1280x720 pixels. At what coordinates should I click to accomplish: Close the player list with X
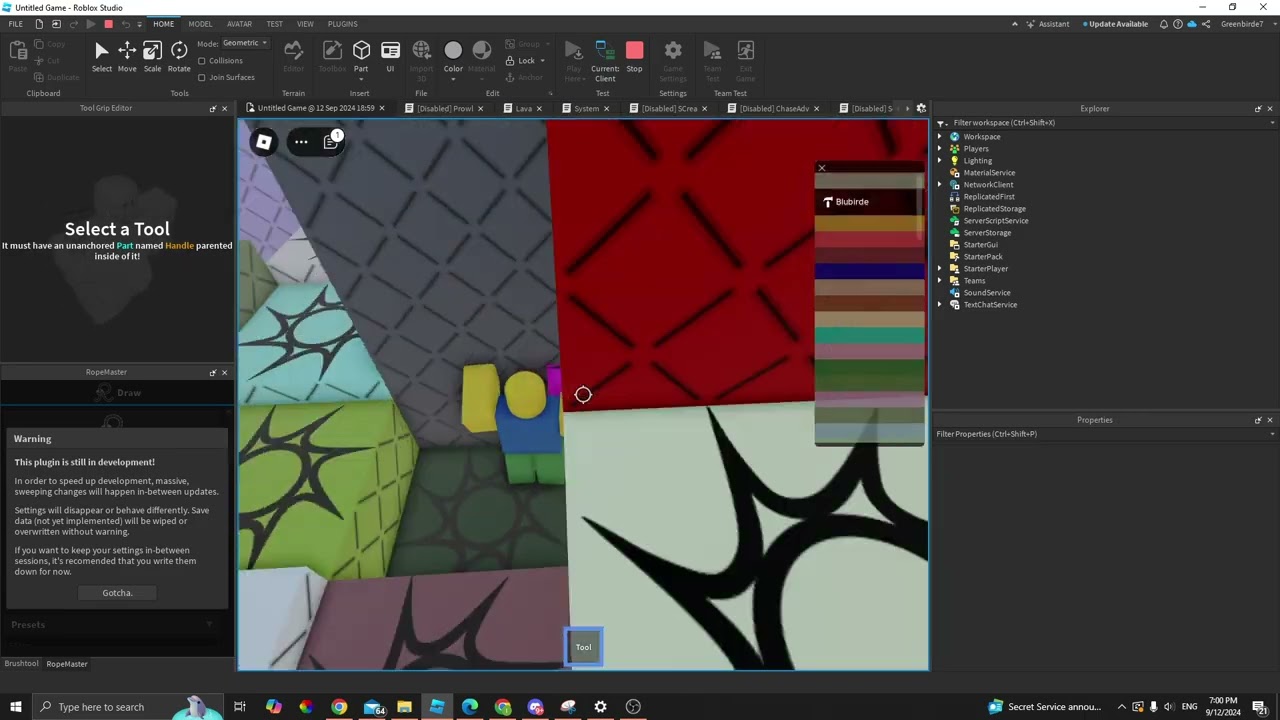(x=822, y=168)
